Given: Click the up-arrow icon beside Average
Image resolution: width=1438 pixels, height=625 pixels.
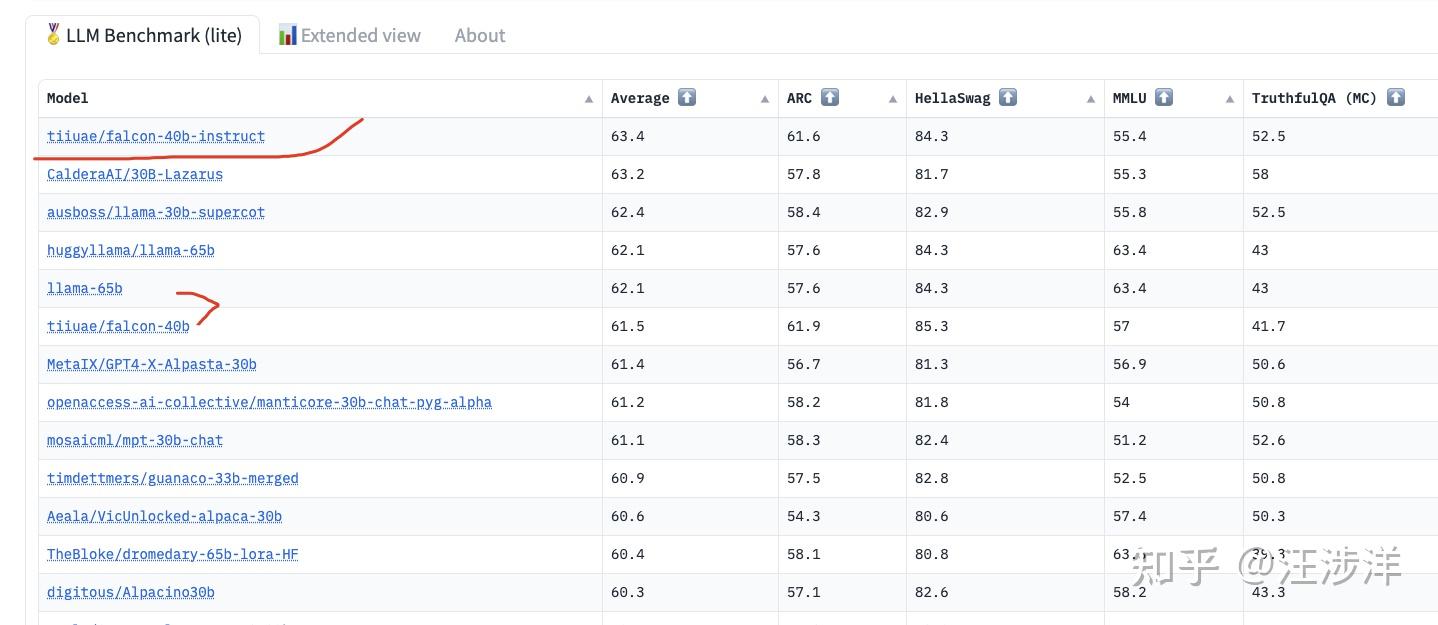Looking at the screenshot, I should (x=687, y=97).
